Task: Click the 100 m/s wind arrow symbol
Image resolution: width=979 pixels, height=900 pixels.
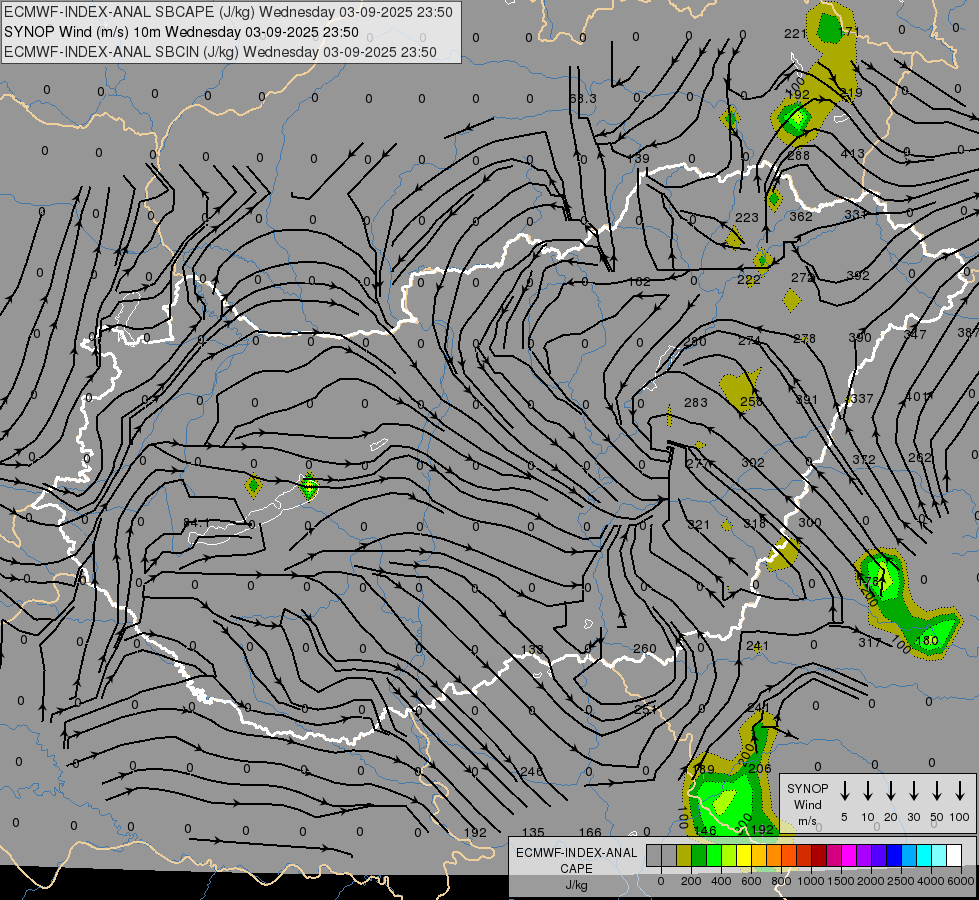Action: click(960, 790)
